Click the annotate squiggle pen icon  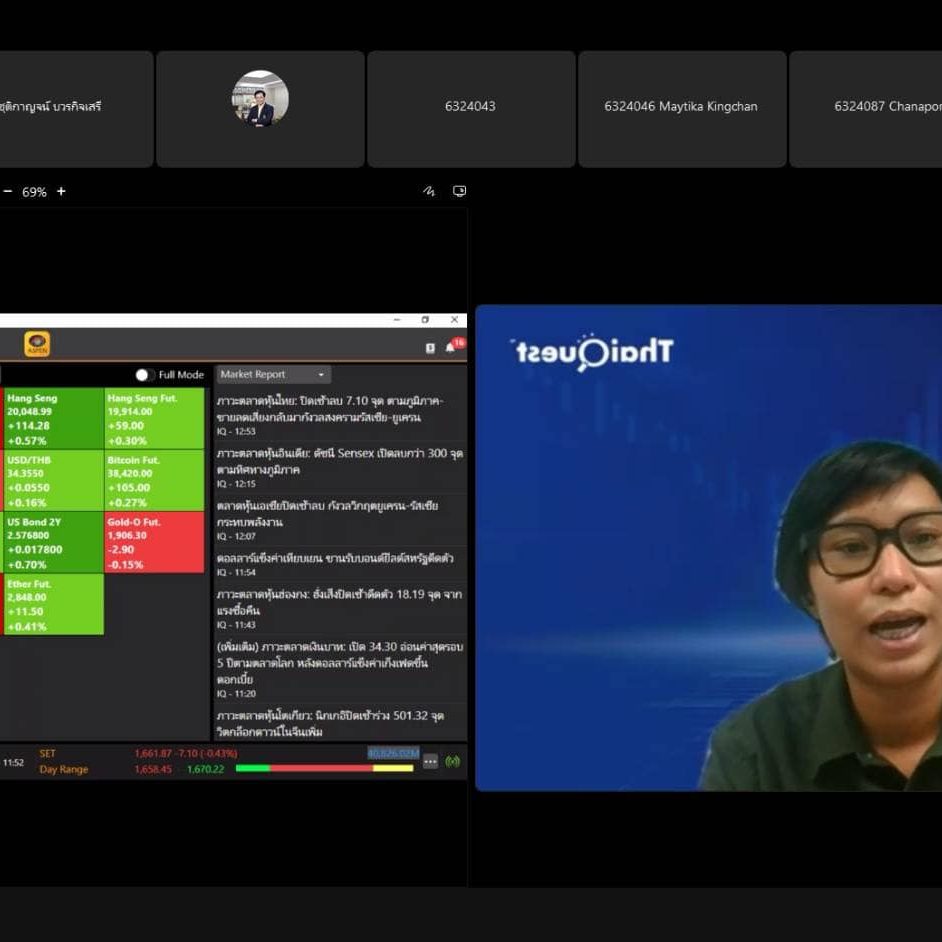[x=429, y=191]
